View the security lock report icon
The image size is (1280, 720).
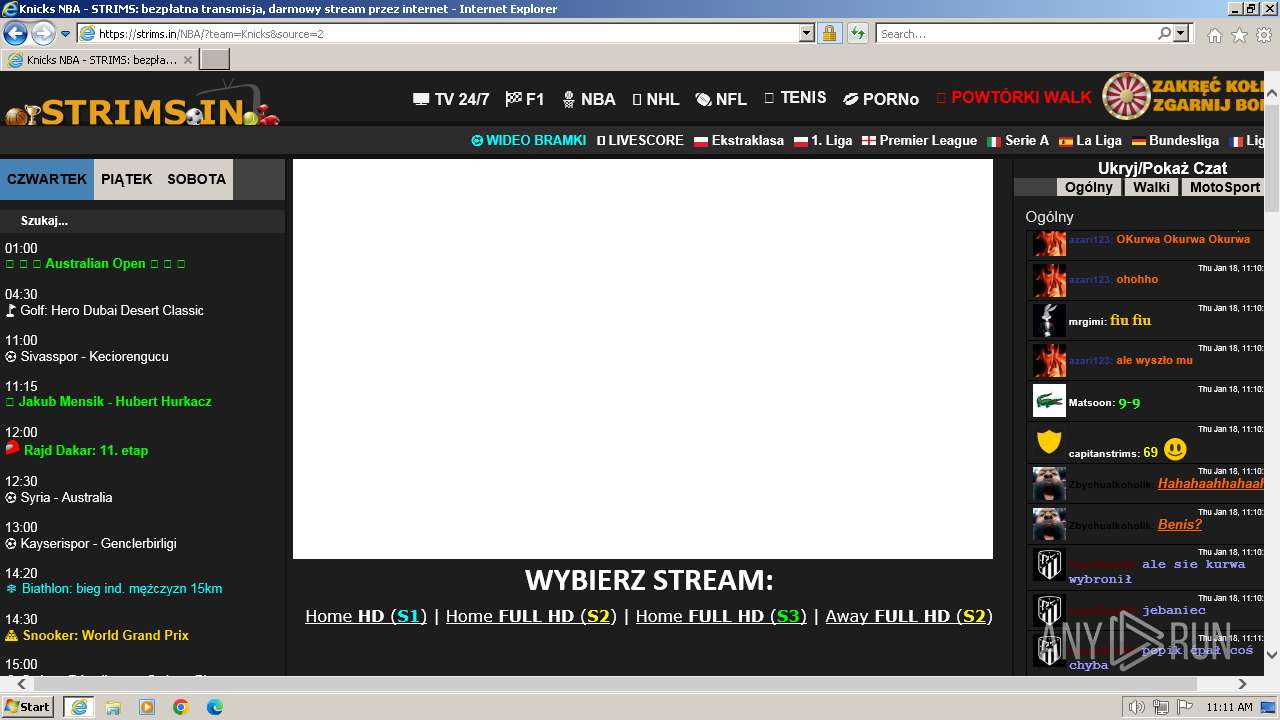tap(830, 33)
